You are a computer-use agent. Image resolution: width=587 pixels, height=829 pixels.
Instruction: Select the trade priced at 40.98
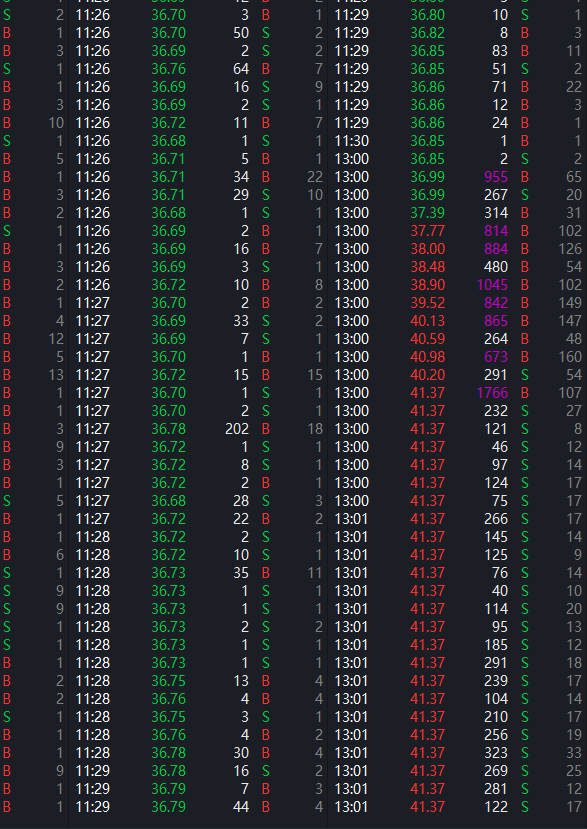point(457,357)
